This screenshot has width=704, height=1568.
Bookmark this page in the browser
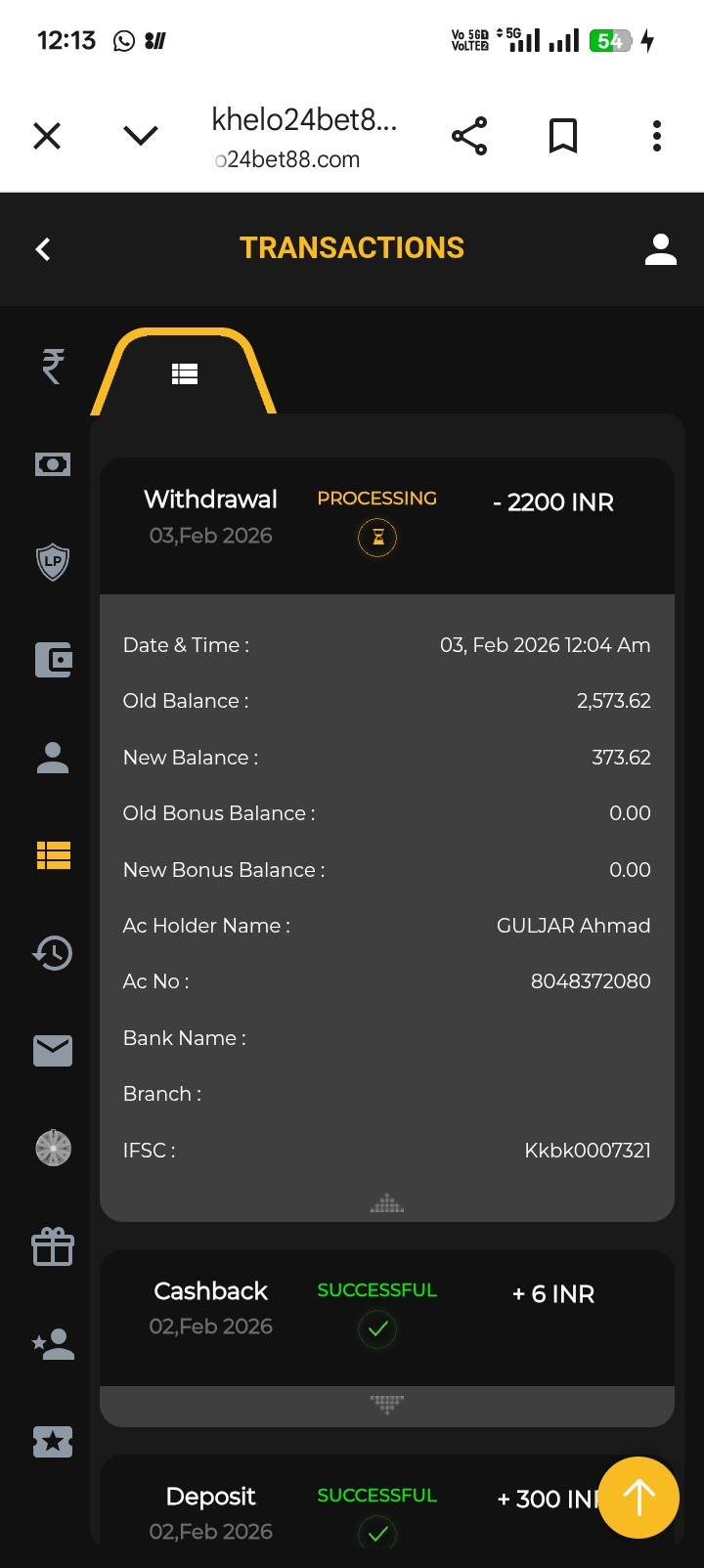563,136
